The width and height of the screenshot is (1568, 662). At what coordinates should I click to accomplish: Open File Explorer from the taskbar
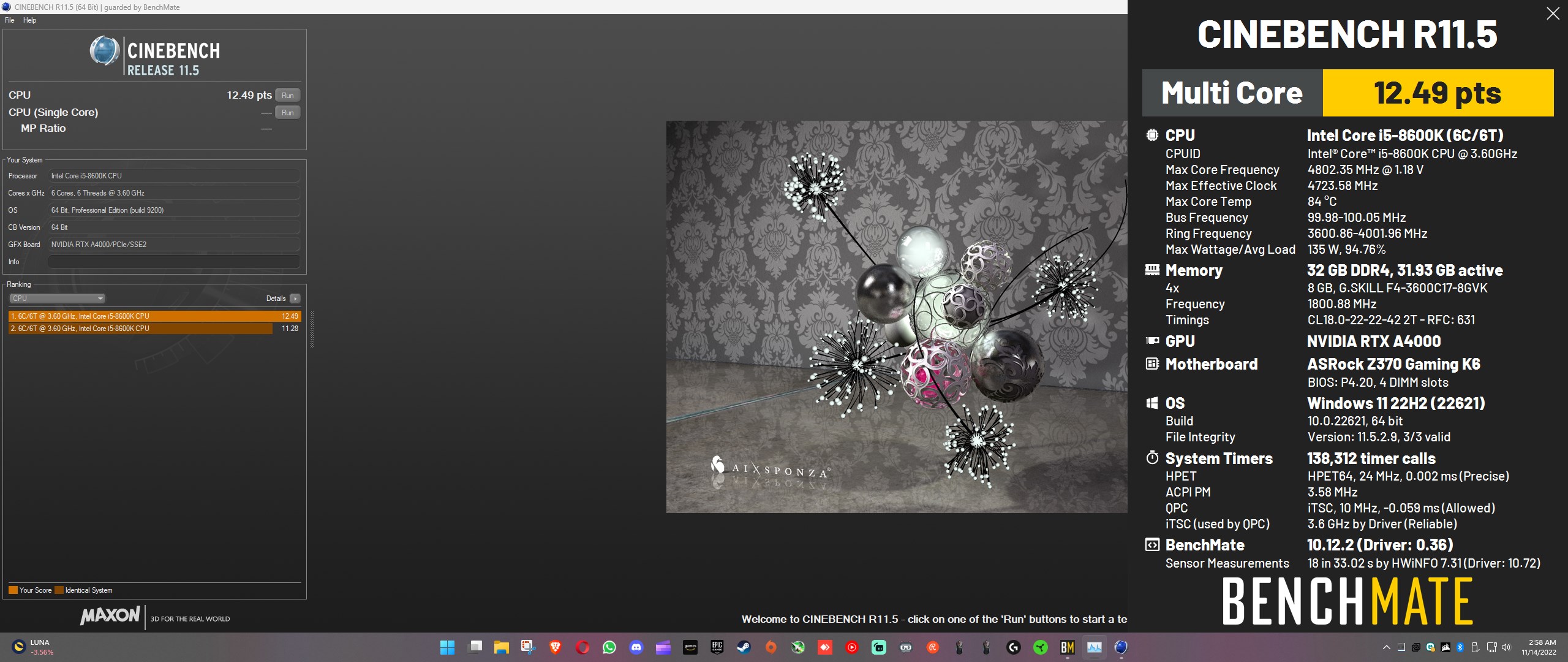502,647
